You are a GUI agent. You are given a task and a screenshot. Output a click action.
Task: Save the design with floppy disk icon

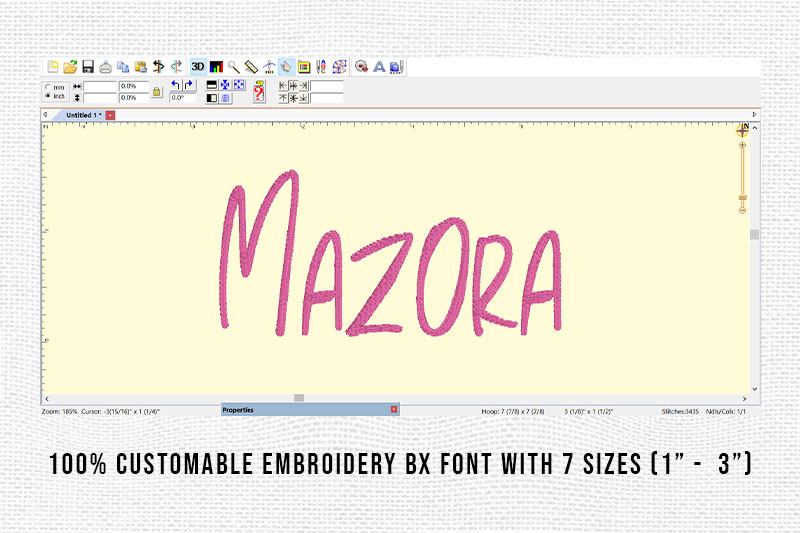(88, 67)
